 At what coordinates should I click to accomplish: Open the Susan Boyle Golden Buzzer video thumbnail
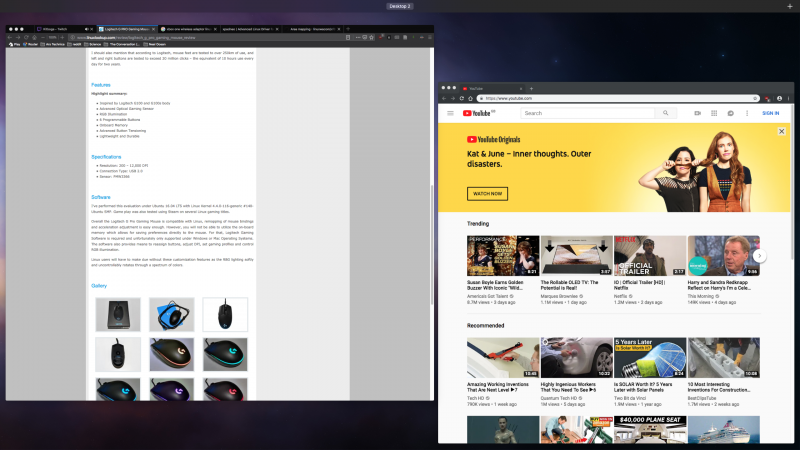click(502, 256)
